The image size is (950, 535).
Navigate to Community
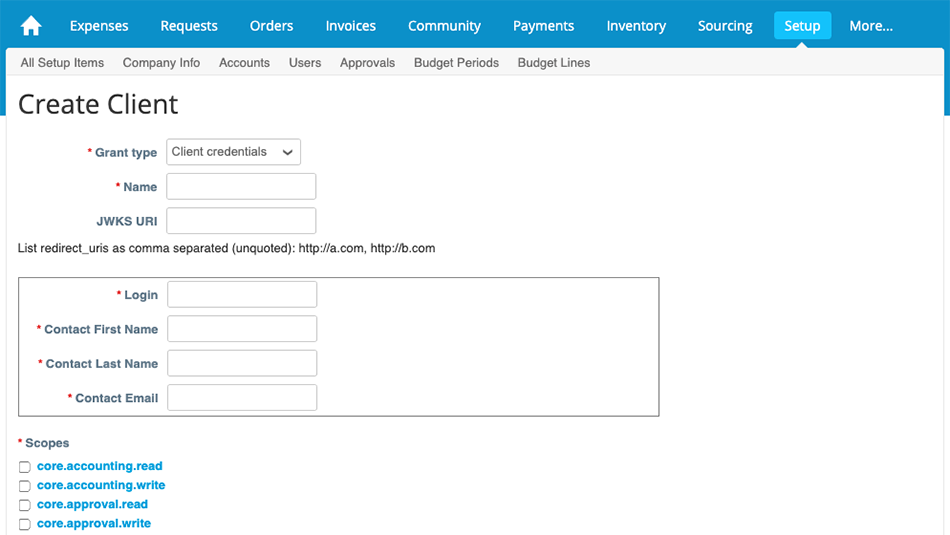(x=444, y=26)
